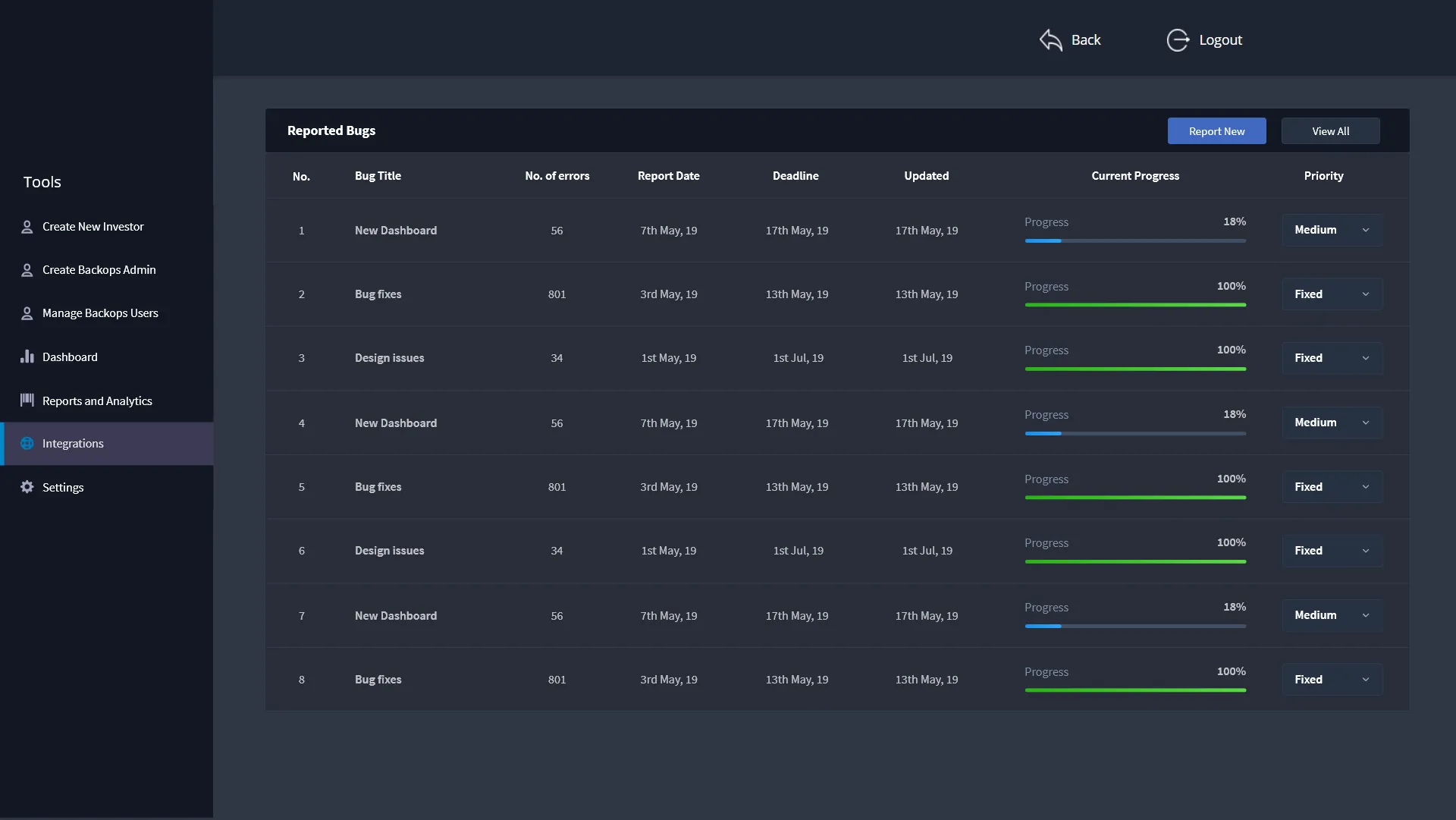This screenshot has width=1456, height=820.
Task: Click the View All button
Action: pos(1330,131)
